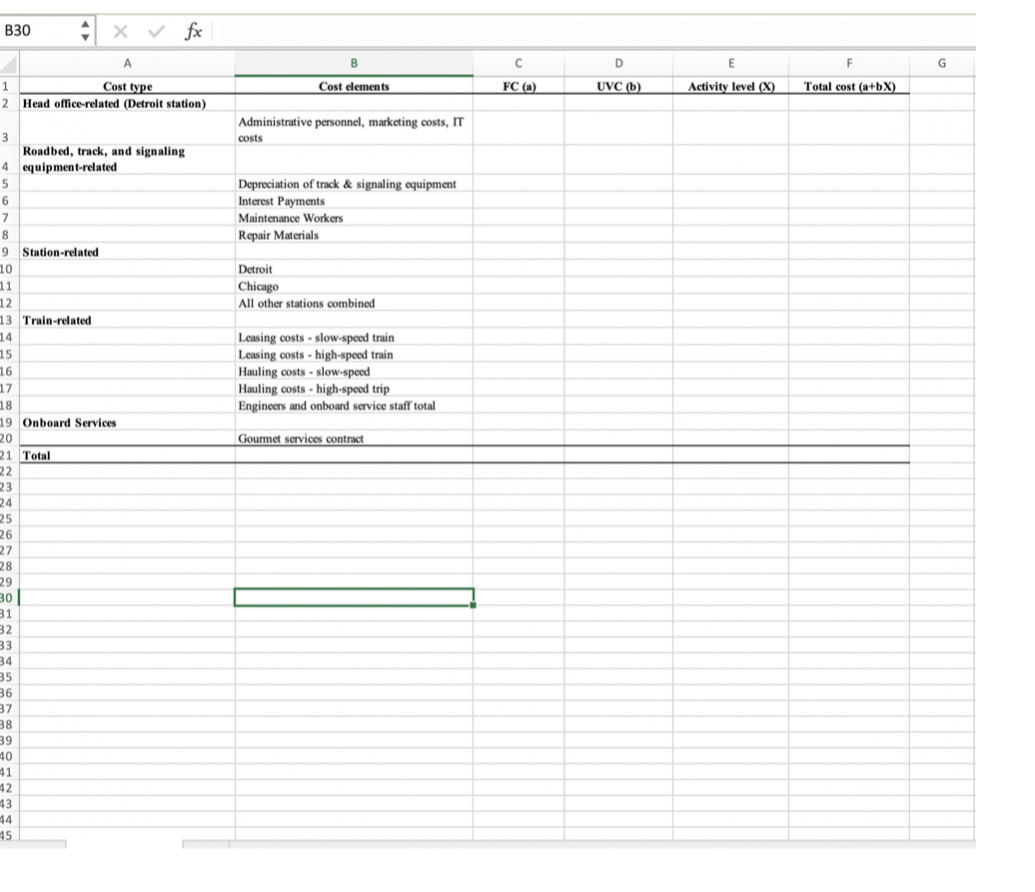Click the checkmark enter icon near formula bar
The image size is (1035, 892).
(156, 31)
